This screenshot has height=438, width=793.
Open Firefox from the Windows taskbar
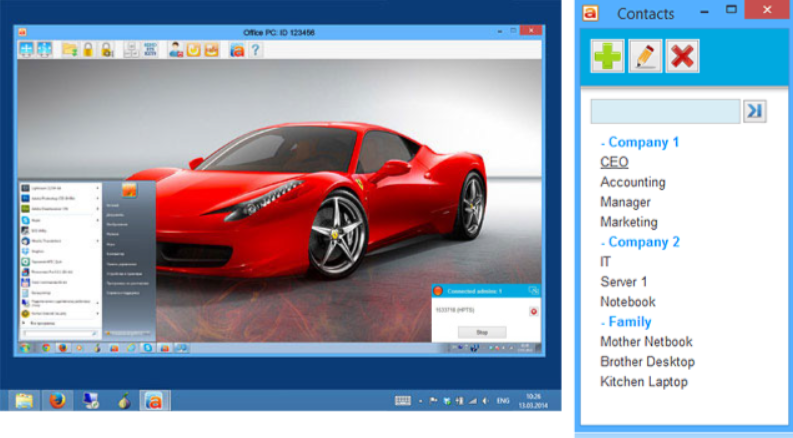(x=57, y=401)
